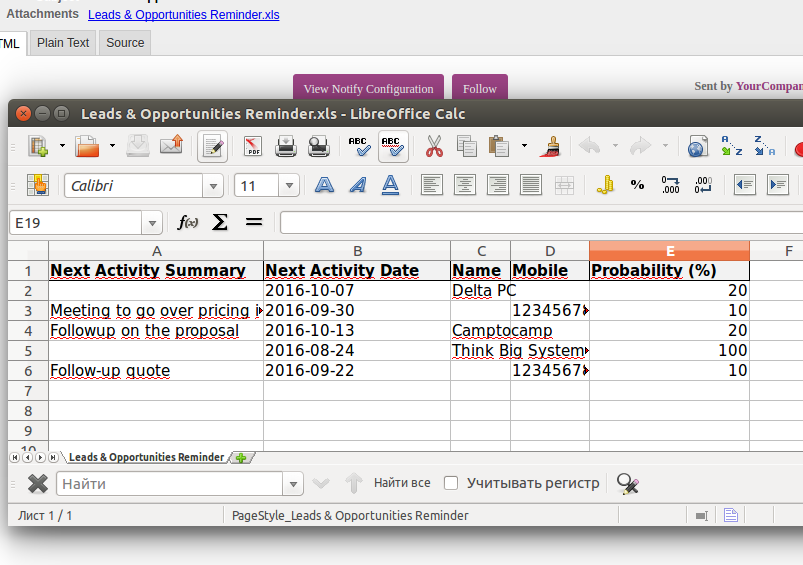Toggle Italic text formatting
This screenshot has height=565, width=803.
point(357,184)
